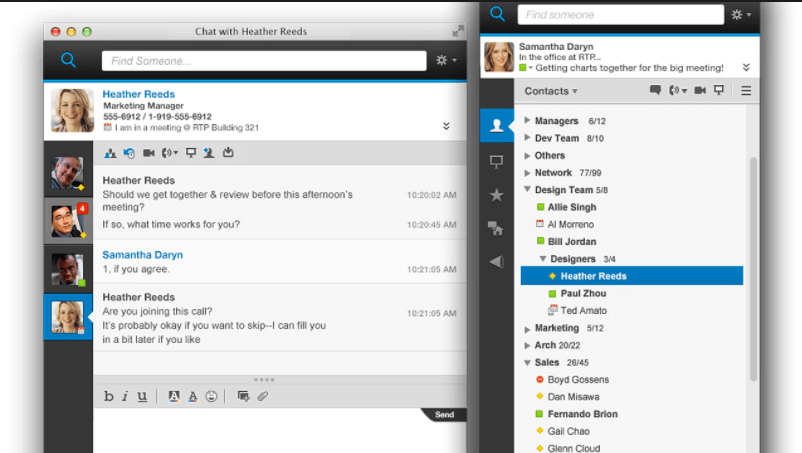Viewport: 802px width, 453px height.
Task: Open the hamburger list menu in contacts
Action: [746, 90]
